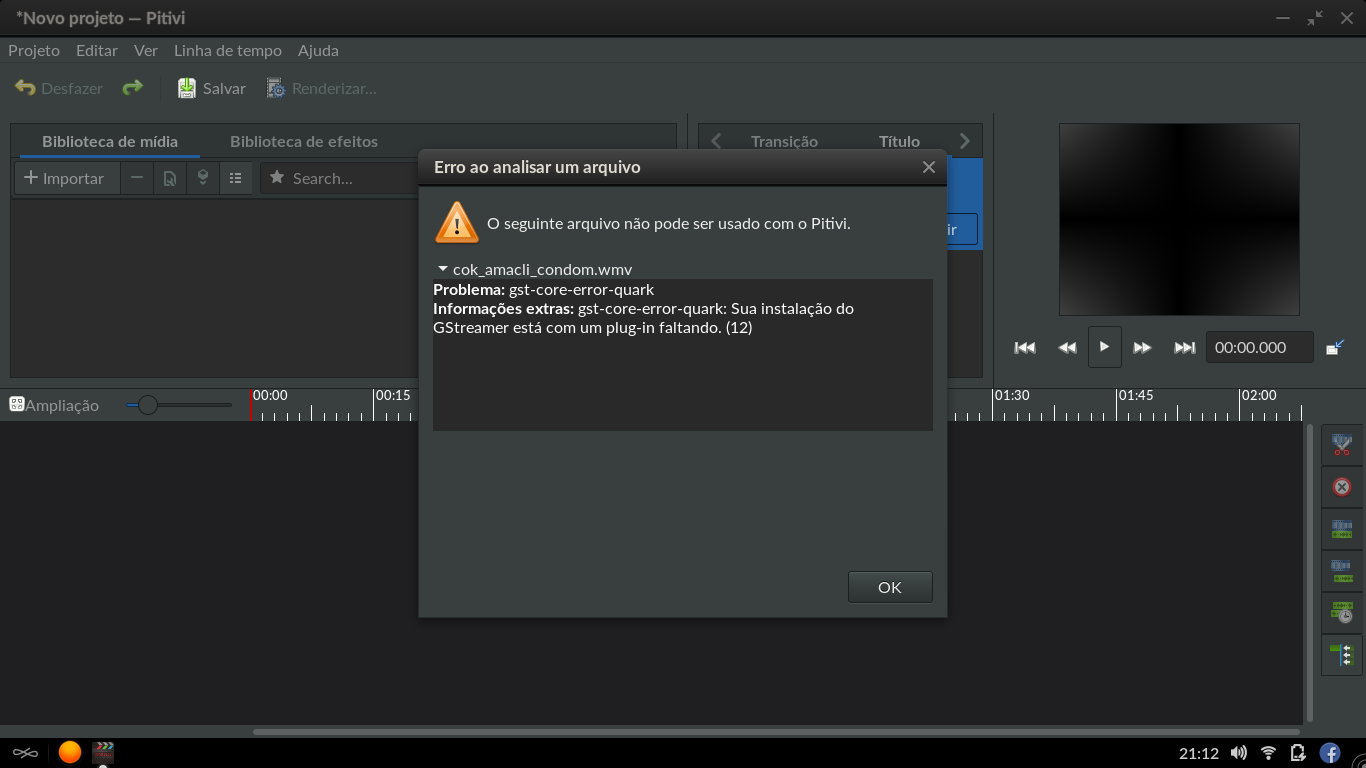Open the Projeto menu
1366x768 pixels.
34,50
